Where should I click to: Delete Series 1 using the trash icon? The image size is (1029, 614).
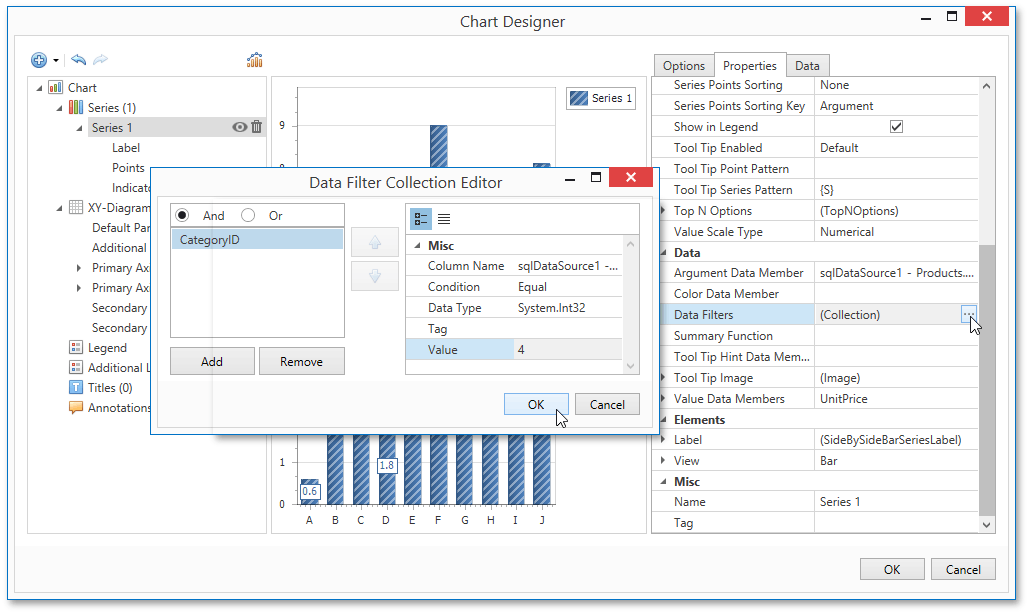(257, 127)
